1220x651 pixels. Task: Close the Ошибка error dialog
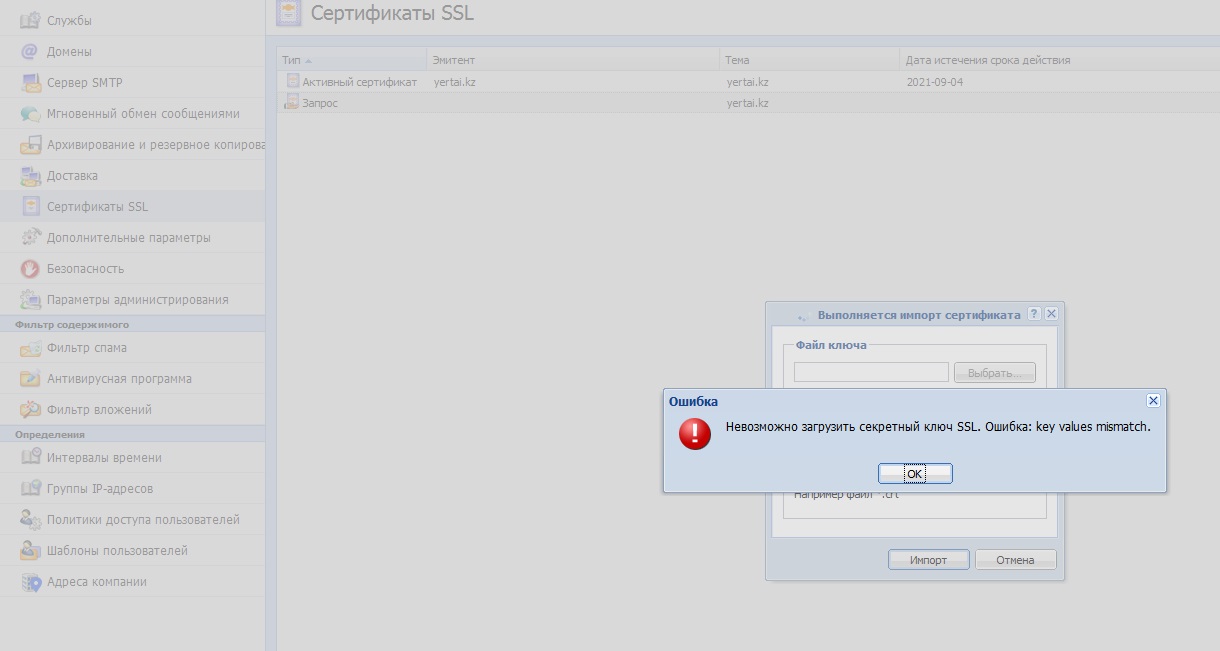[1153, 400]
